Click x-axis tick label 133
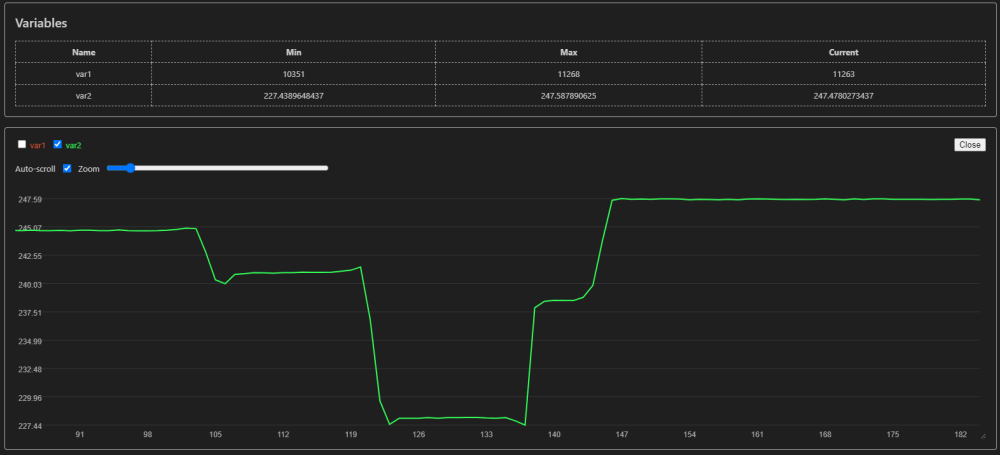The height and width of the screenshot is (455, 1000). pos(487,435)
